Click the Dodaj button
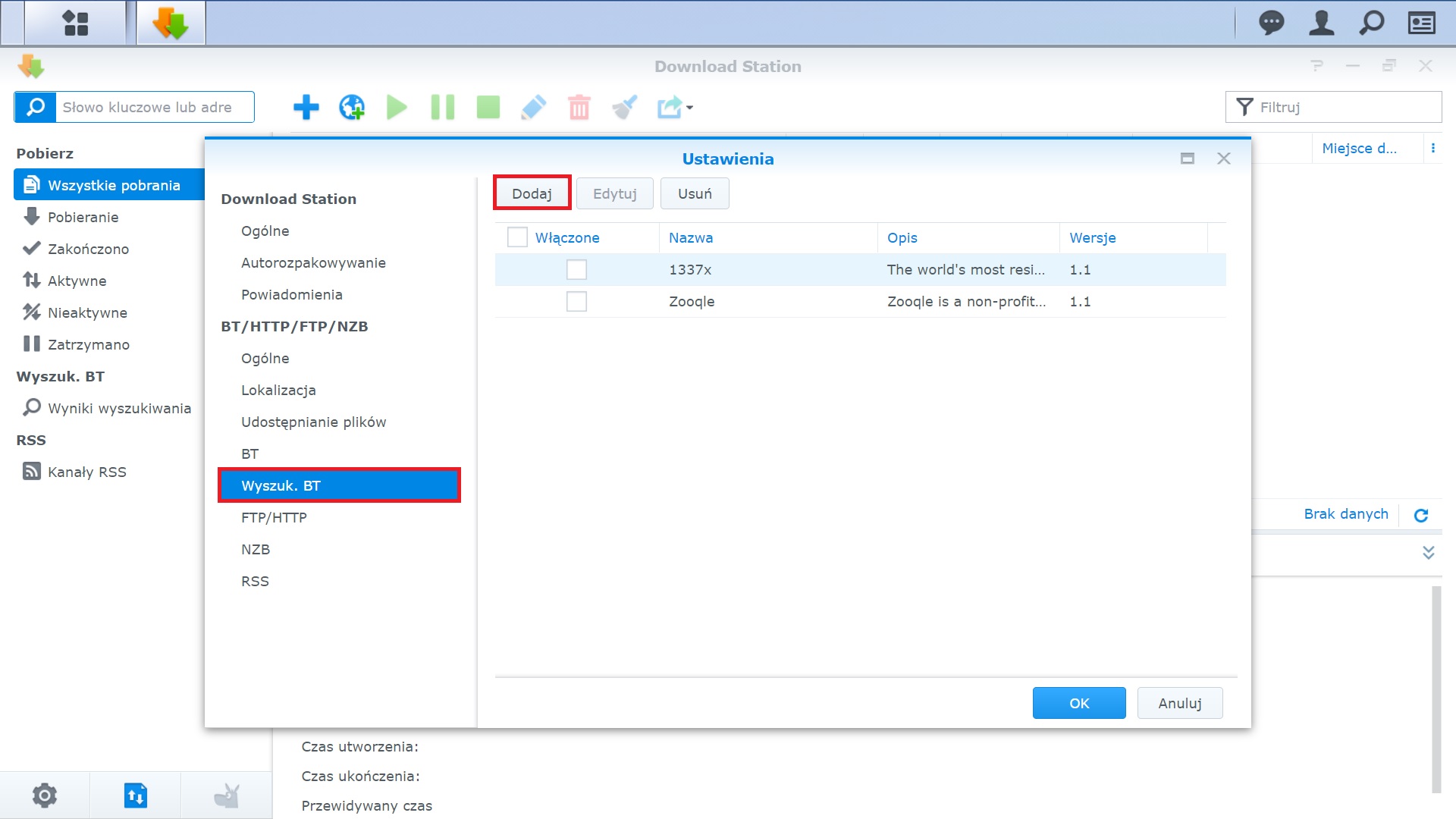The width and height of the screenshot is (1456, 819). click(x=532, y=193)
